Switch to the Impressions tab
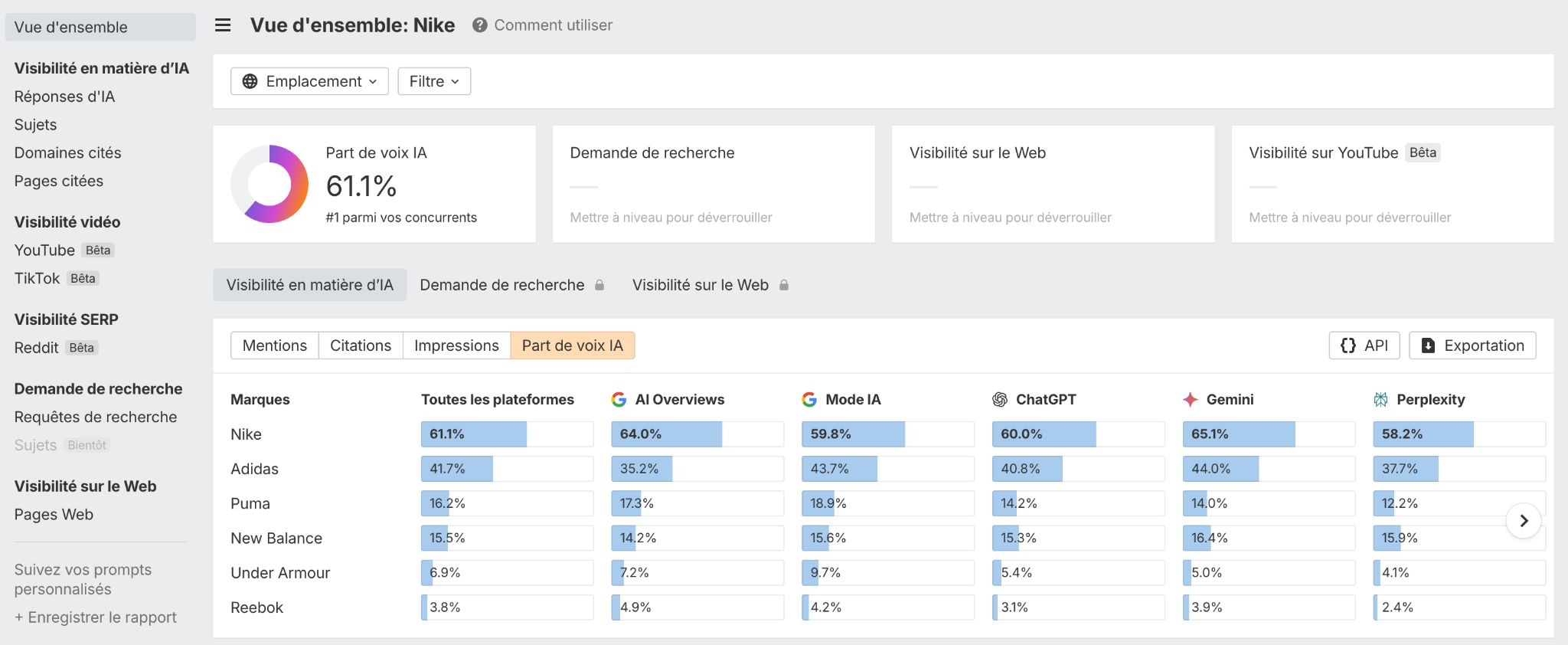 (x=456, y=345)
